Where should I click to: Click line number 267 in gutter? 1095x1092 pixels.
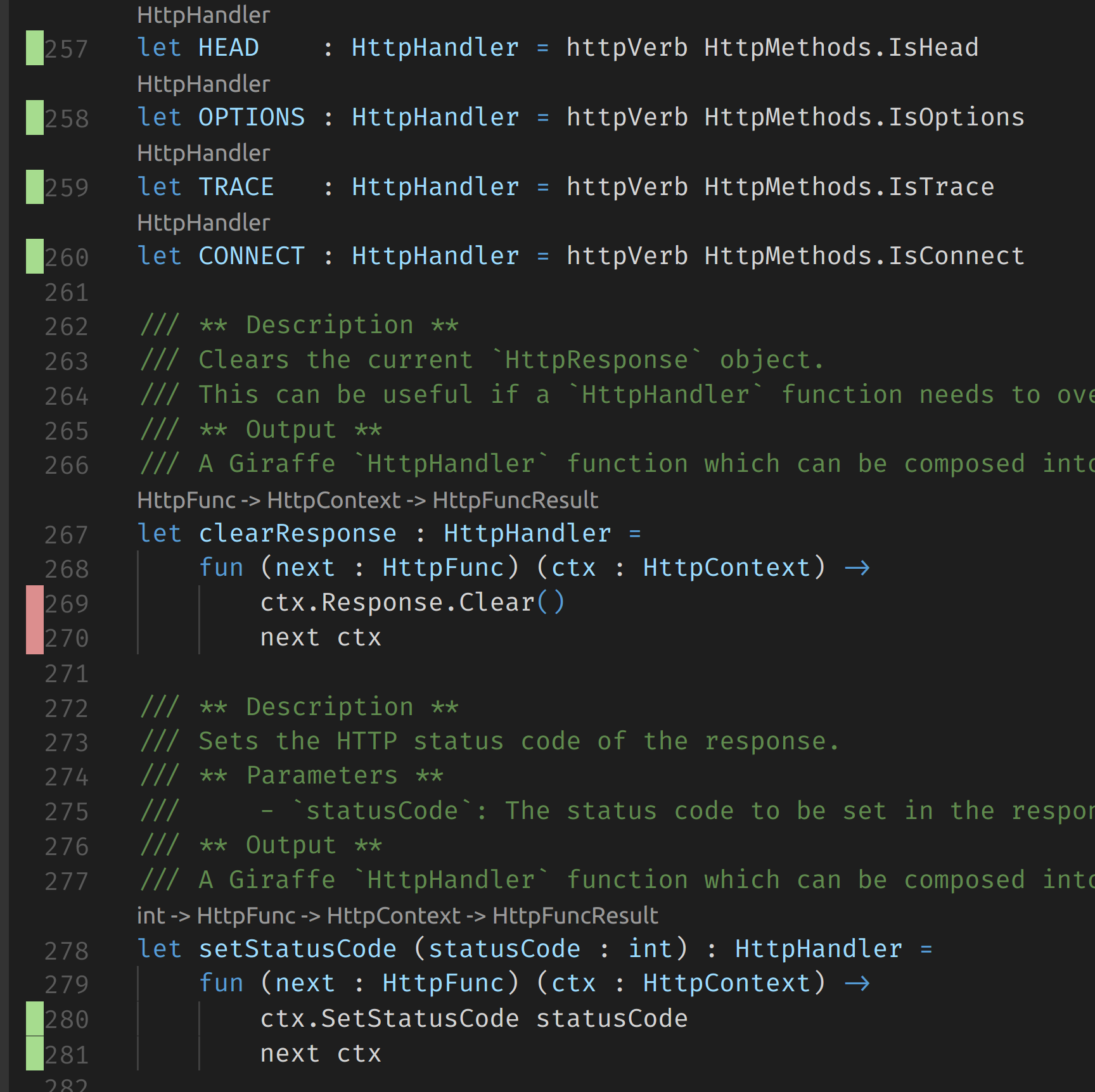(x=67, y=535)
